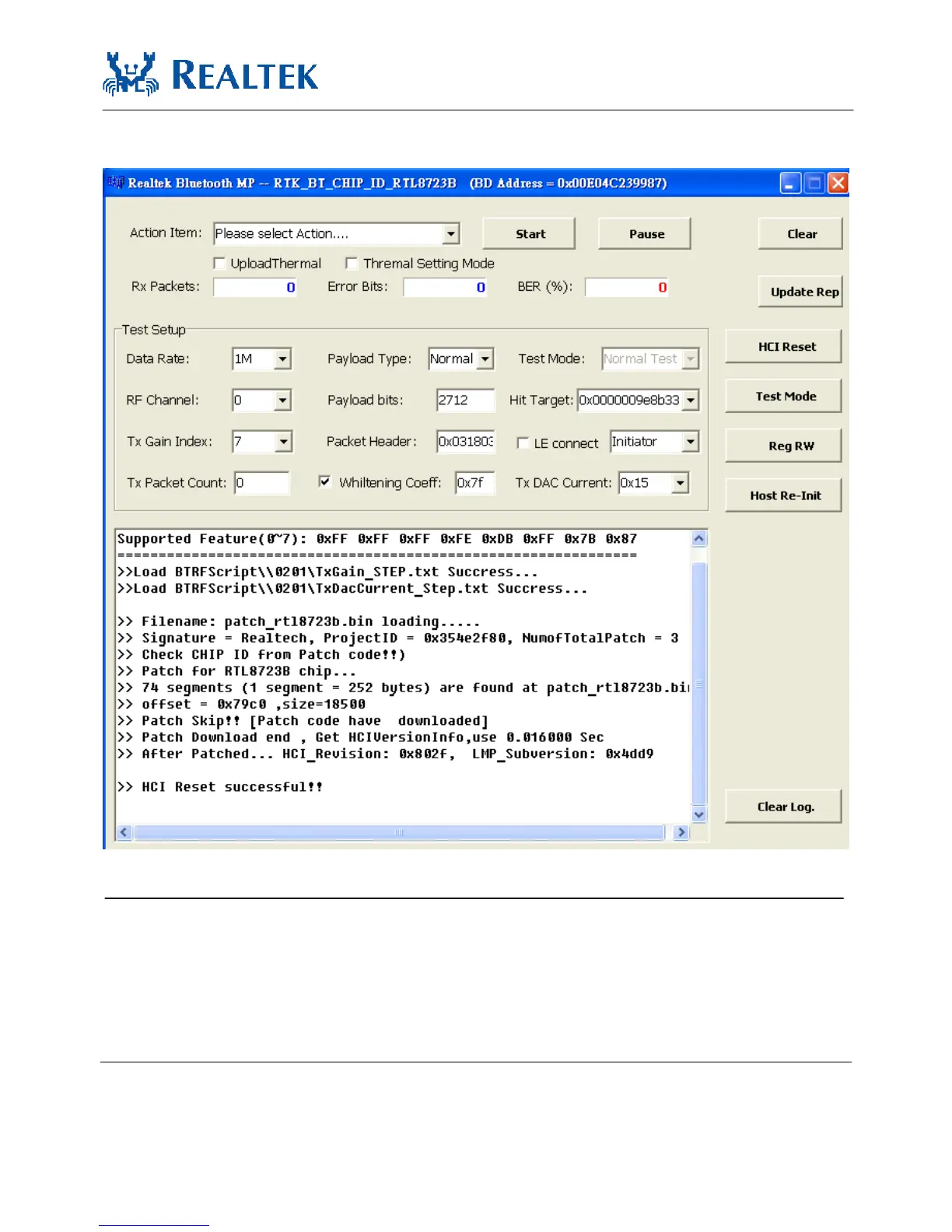
Task: Click the log scroll left arrow
Action: pos(124,832)
